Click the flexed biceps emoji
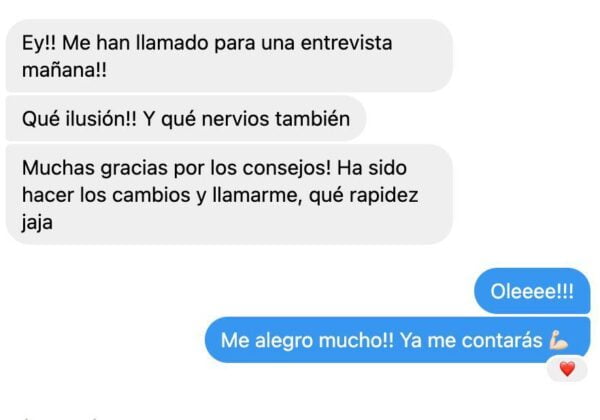The image size is (600, 420). click(559, 340)
